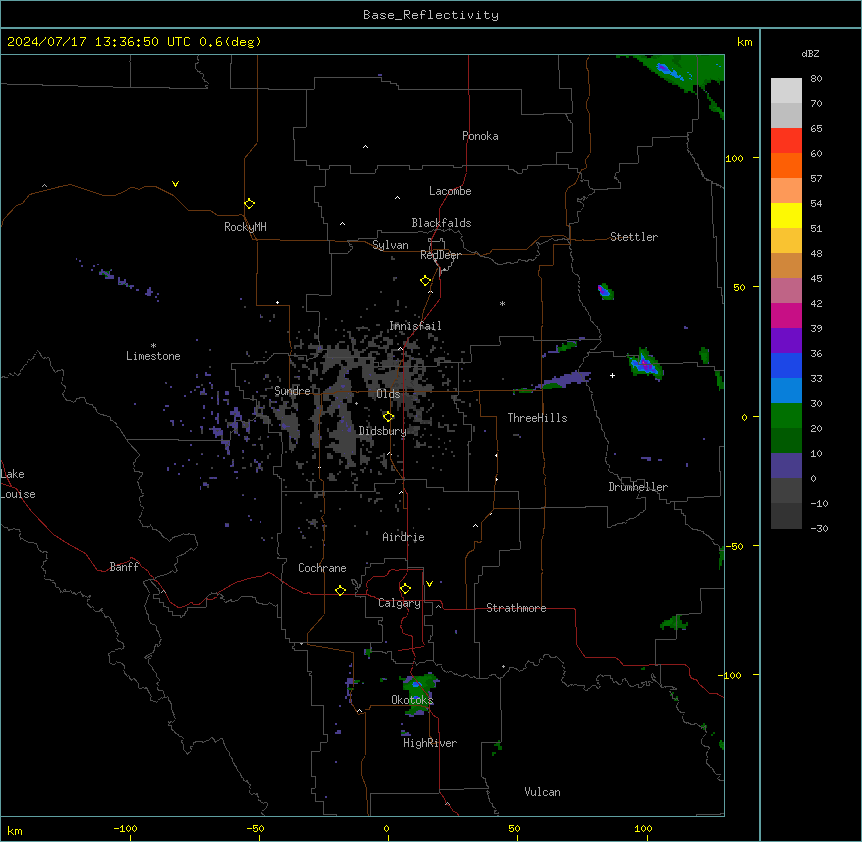The width and height of the screenshot is (862, 842).
Task: Click the Sylvan label
Action: point(390,245)
